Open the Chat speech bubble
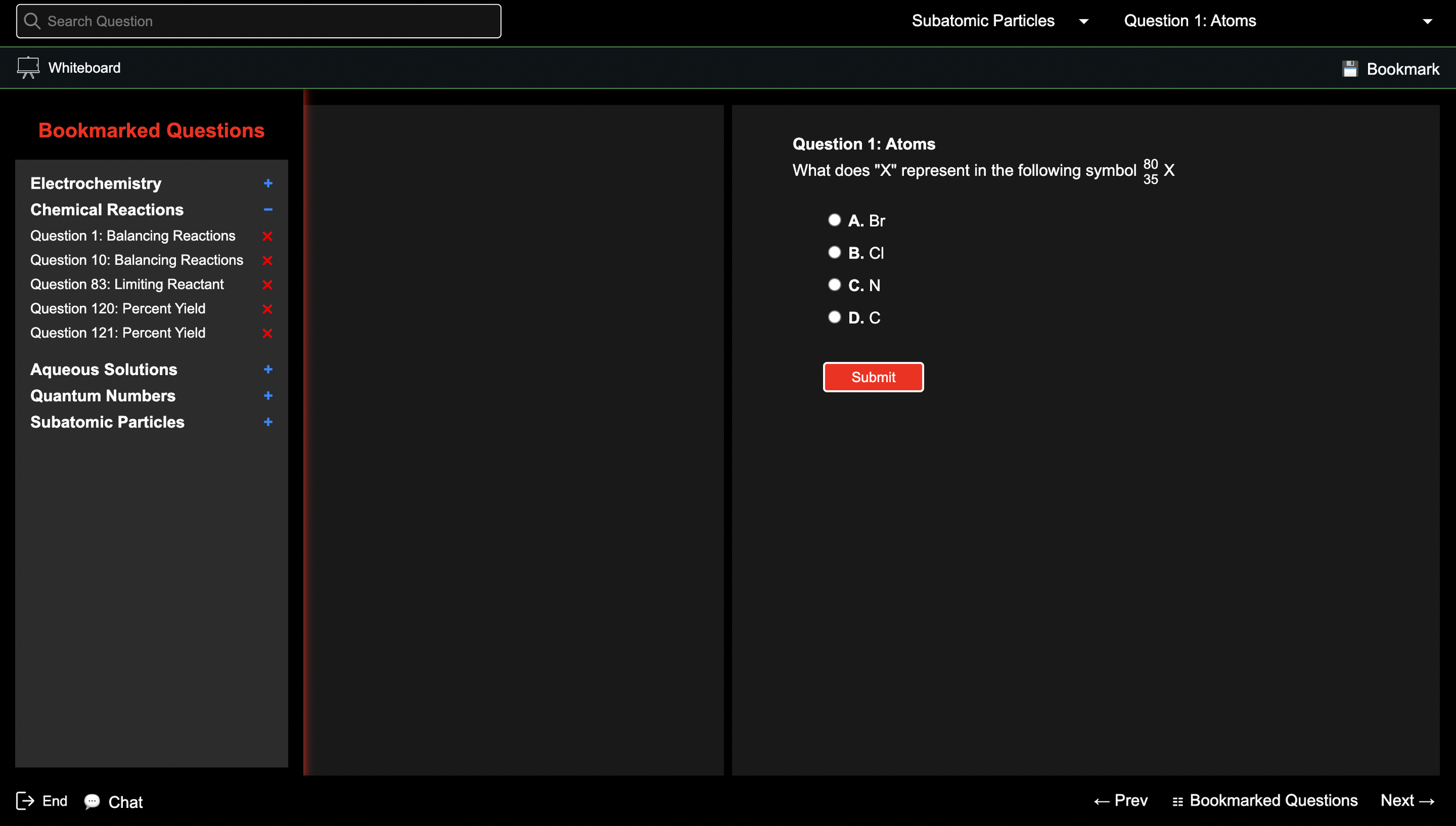The height and width of the screenshot is (826, 1456). 92,802
